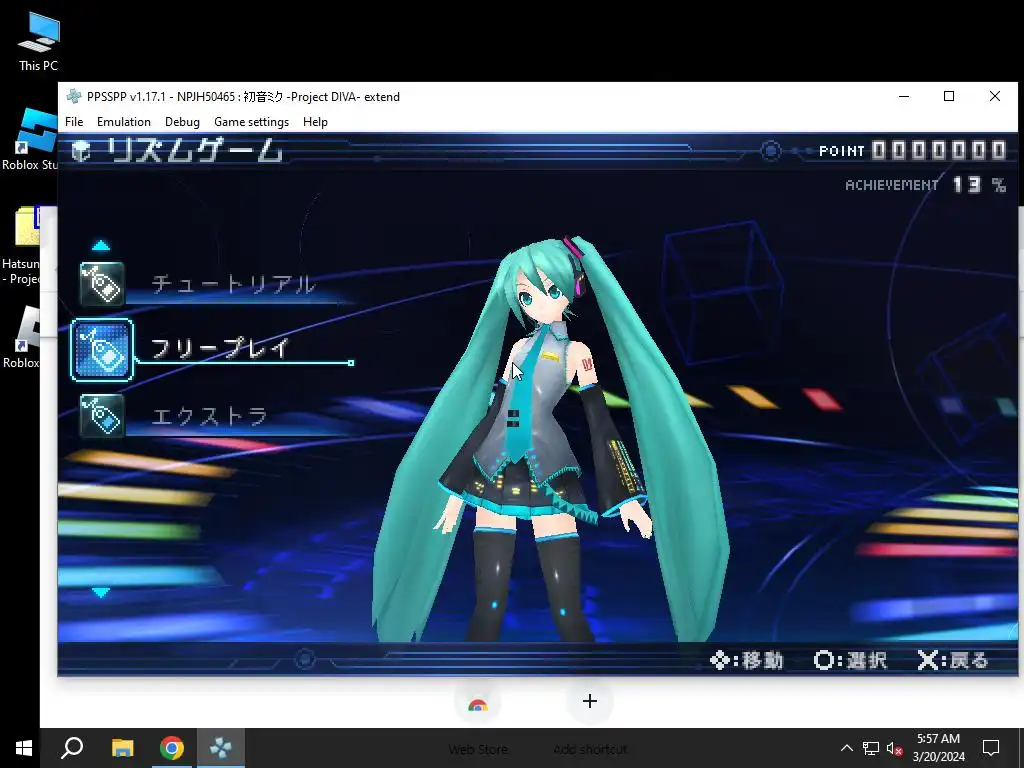Open taskbar Search

point(72,748)
